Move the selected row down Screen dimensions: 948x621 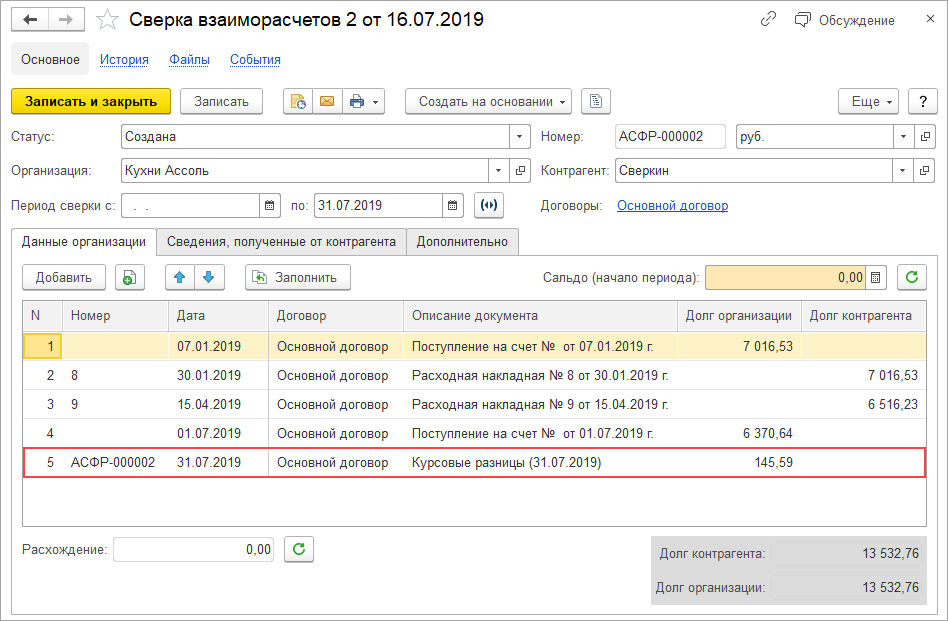point(210,277)
